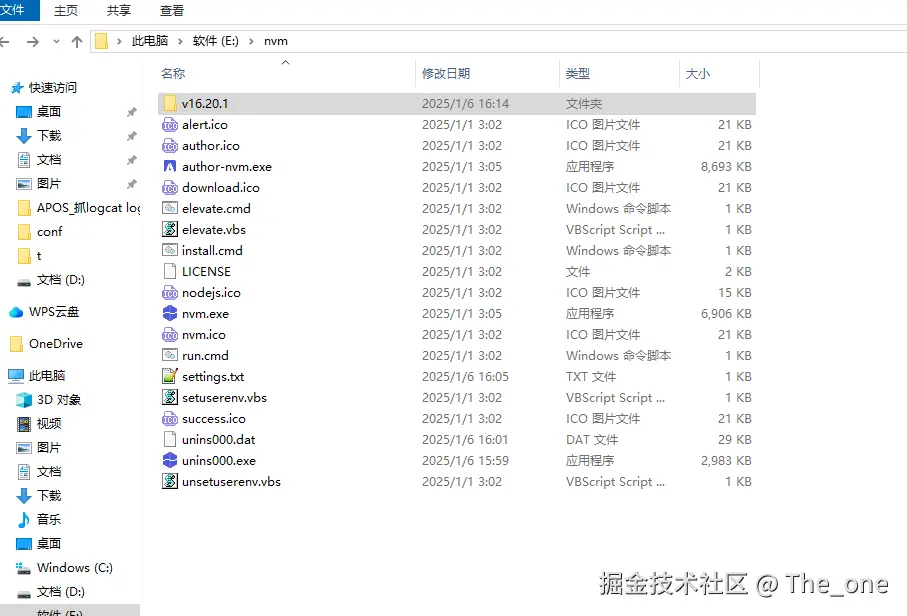The image size is (907, 616).
Task: Click the install.cmd script icon
Action: click(x=170, y=250)
